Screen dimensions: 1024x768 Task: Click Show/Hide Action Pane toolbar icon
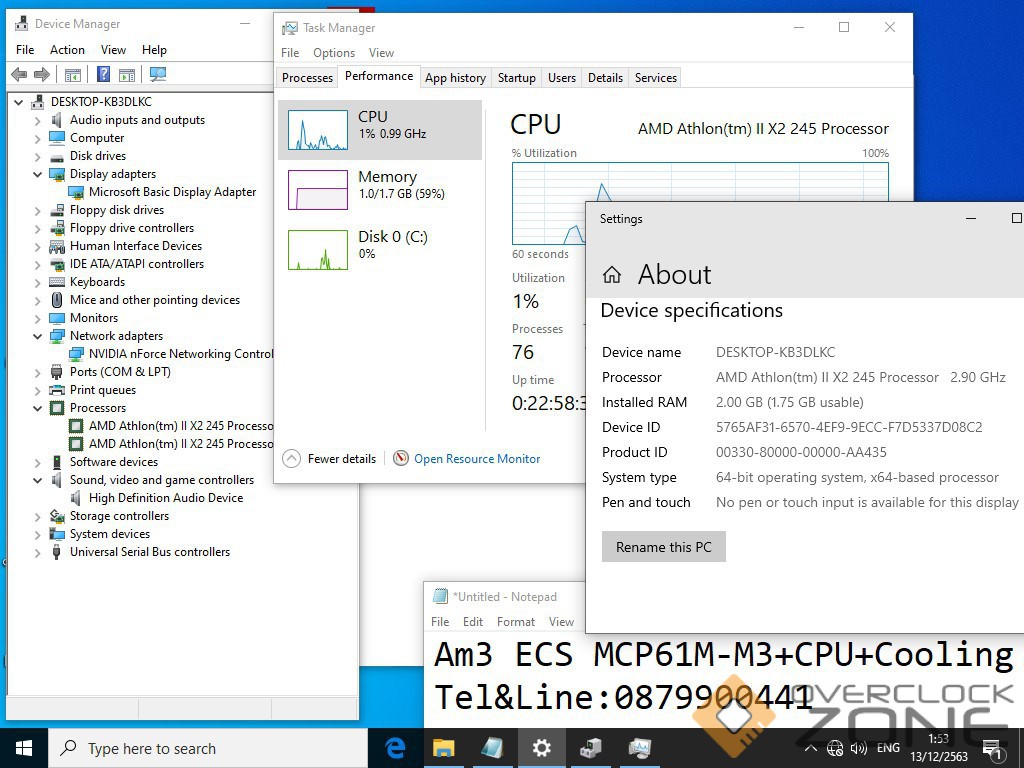(x=127, y=74)
